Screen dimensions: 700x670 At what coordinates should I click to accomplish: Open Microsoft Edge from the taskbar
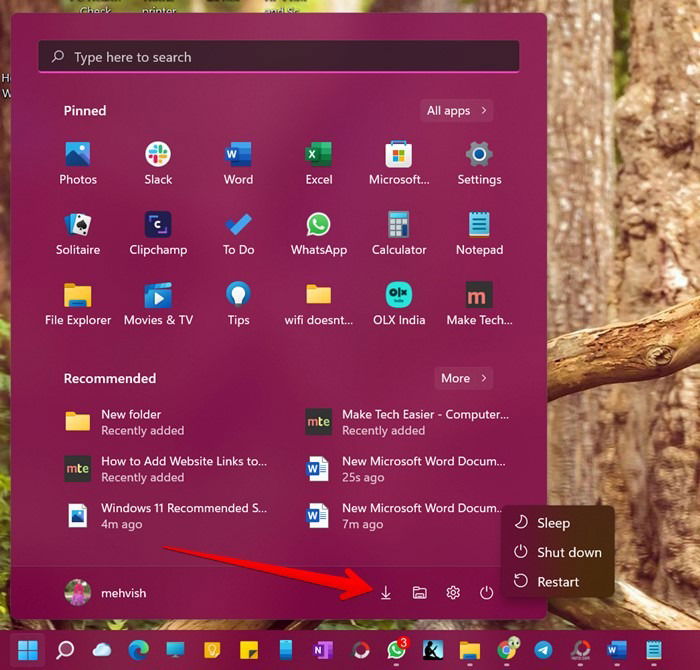pyautogui.click(x=138, y=650)
